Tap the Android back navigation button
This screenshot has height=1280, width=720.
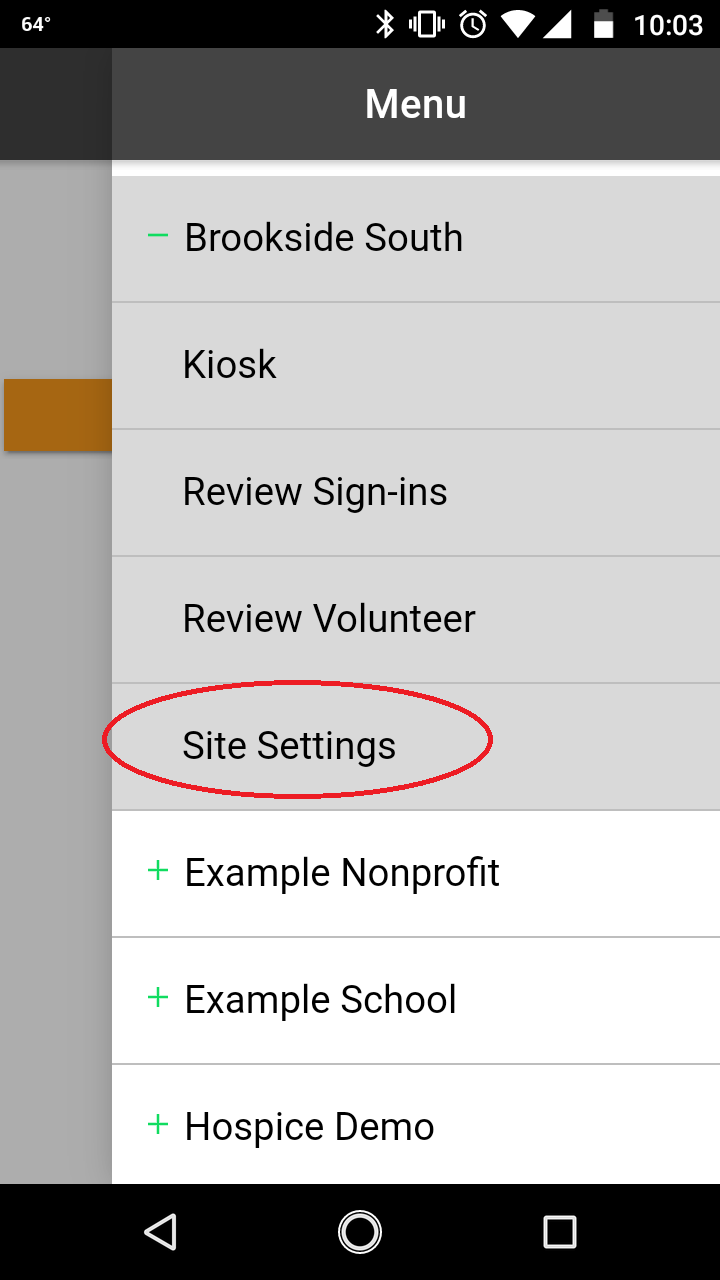click(x=161, y=1232)
